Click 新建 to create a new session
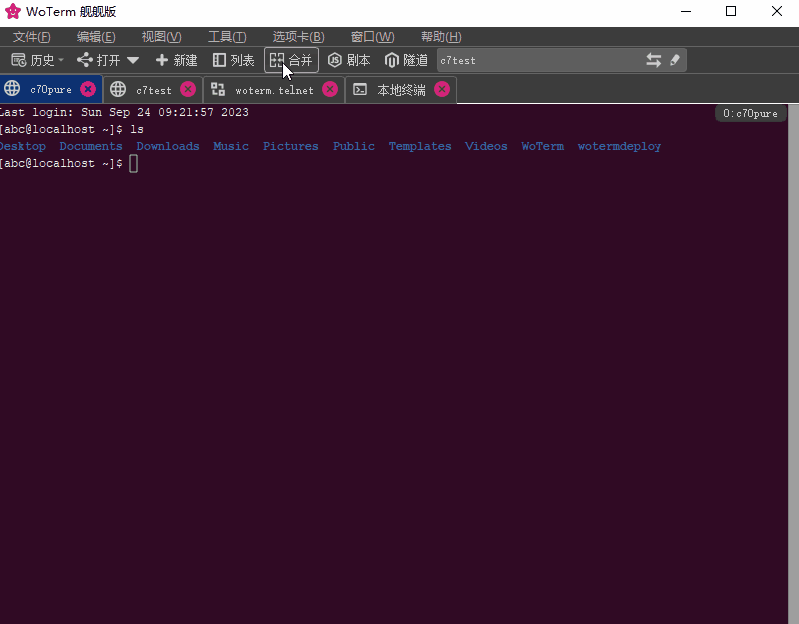799x624 pixels. pyautogui.click(x=176, y=60)
